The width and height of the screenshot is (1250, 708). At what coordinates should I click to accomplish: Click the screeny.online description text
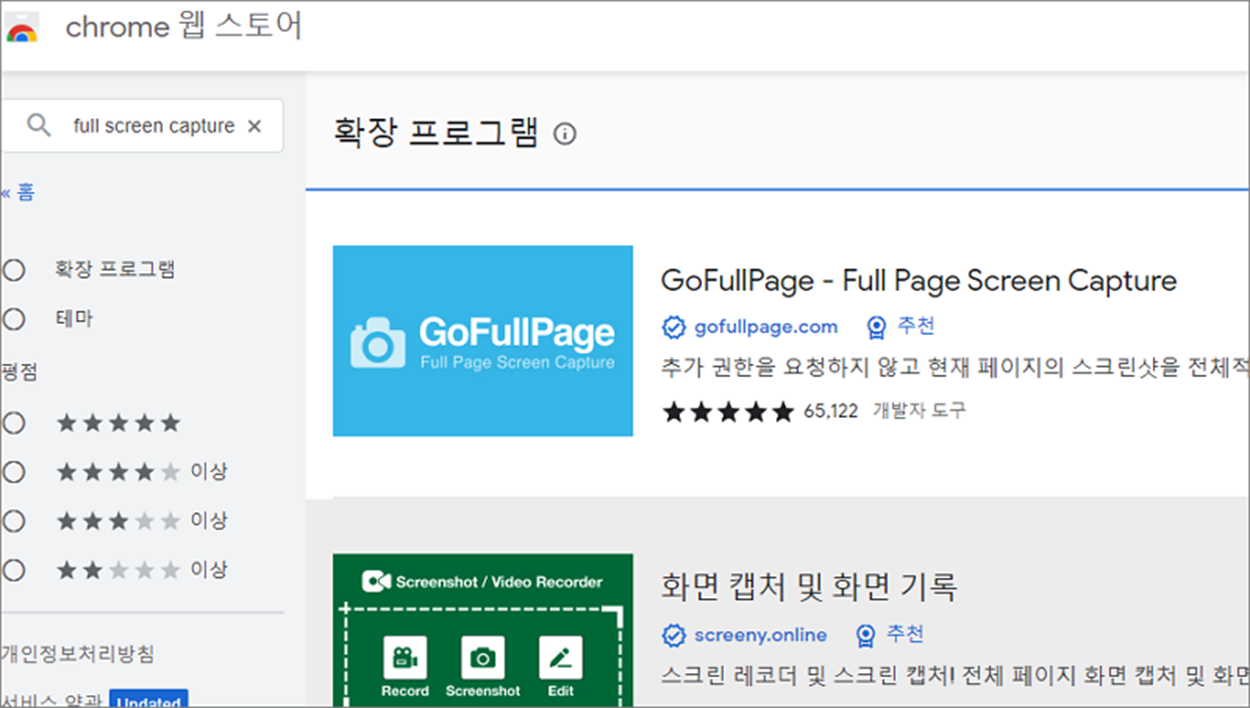coord(955,674)
